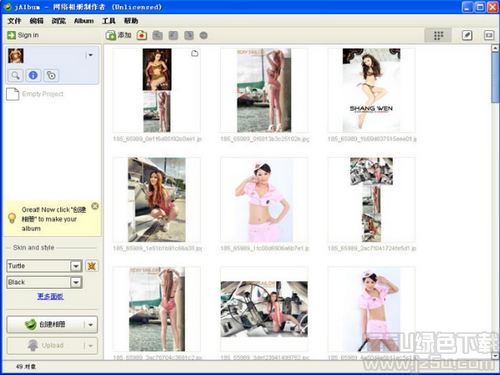Expand the Upload button dropdown arrow
500x375 pixels.
pos(90,346)
